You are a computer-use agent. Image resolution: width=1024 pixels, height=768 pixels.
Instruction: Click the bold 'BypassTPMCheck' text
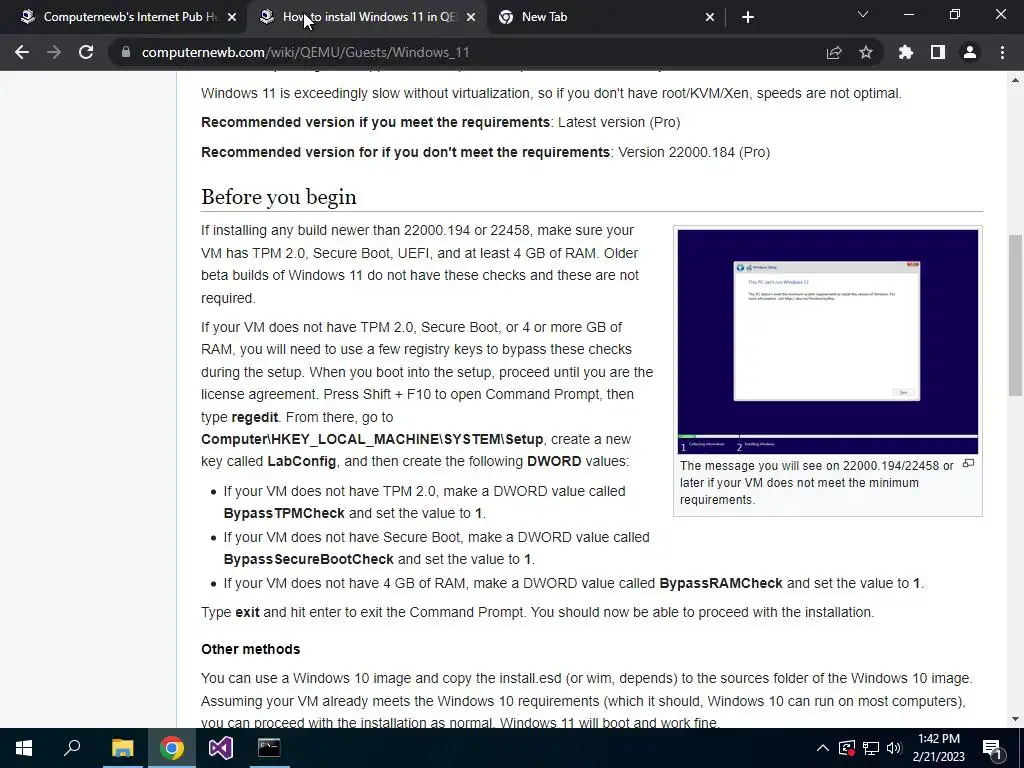click(284, 513)
